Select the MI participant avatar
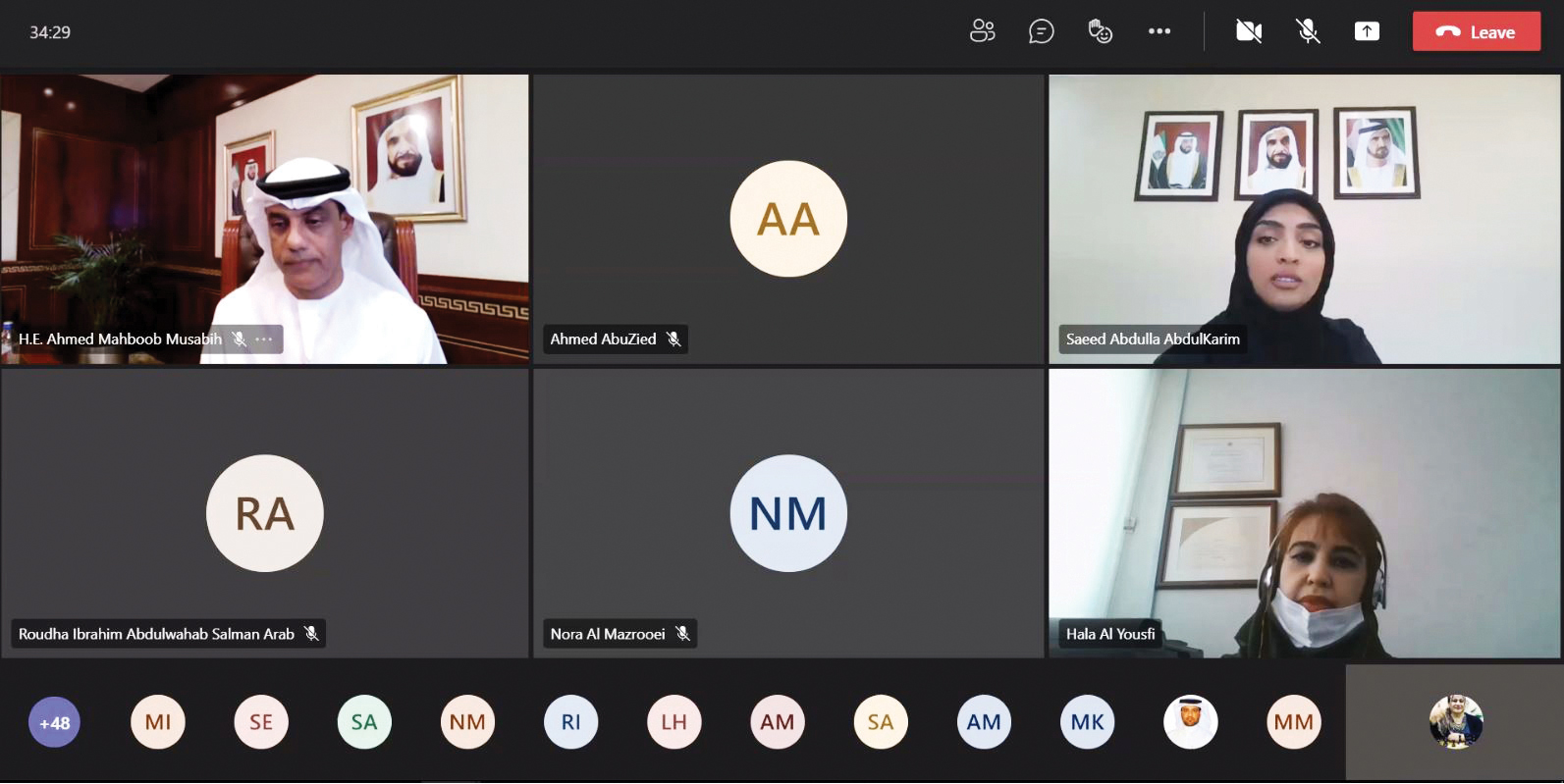 158,723
